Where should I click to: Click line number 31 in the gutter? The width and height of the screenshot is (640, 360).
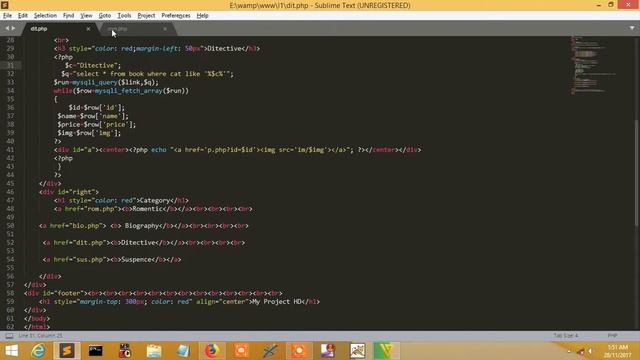(10, 65)
